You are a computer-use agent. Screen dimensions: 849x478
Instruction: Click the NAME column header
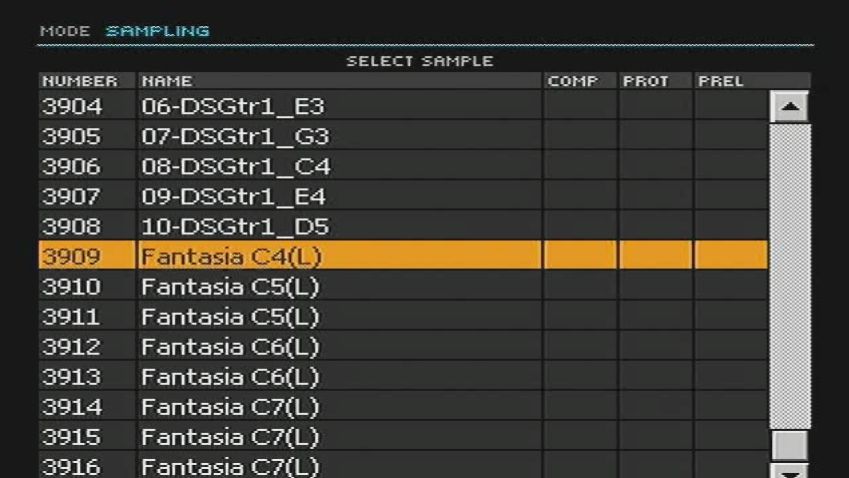click(167, 81)
